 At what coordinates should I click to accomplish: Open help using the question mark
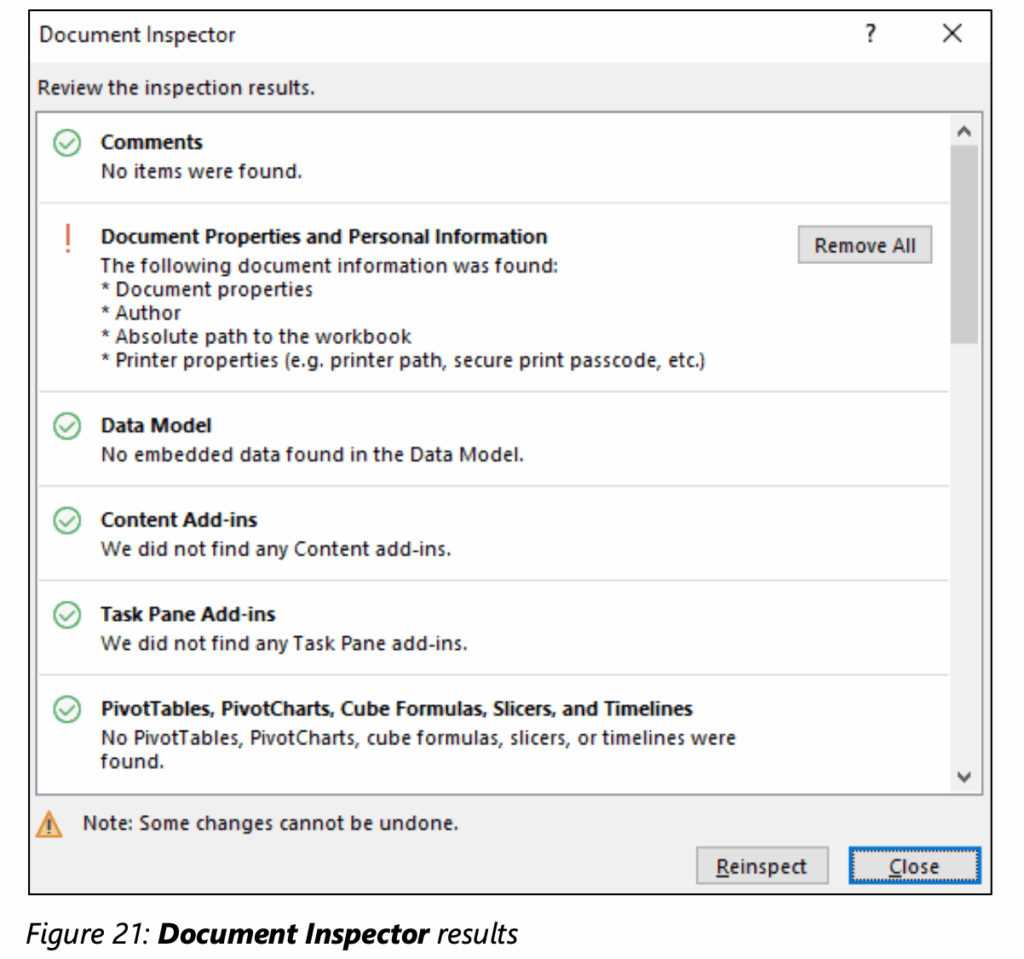[871, 34]
